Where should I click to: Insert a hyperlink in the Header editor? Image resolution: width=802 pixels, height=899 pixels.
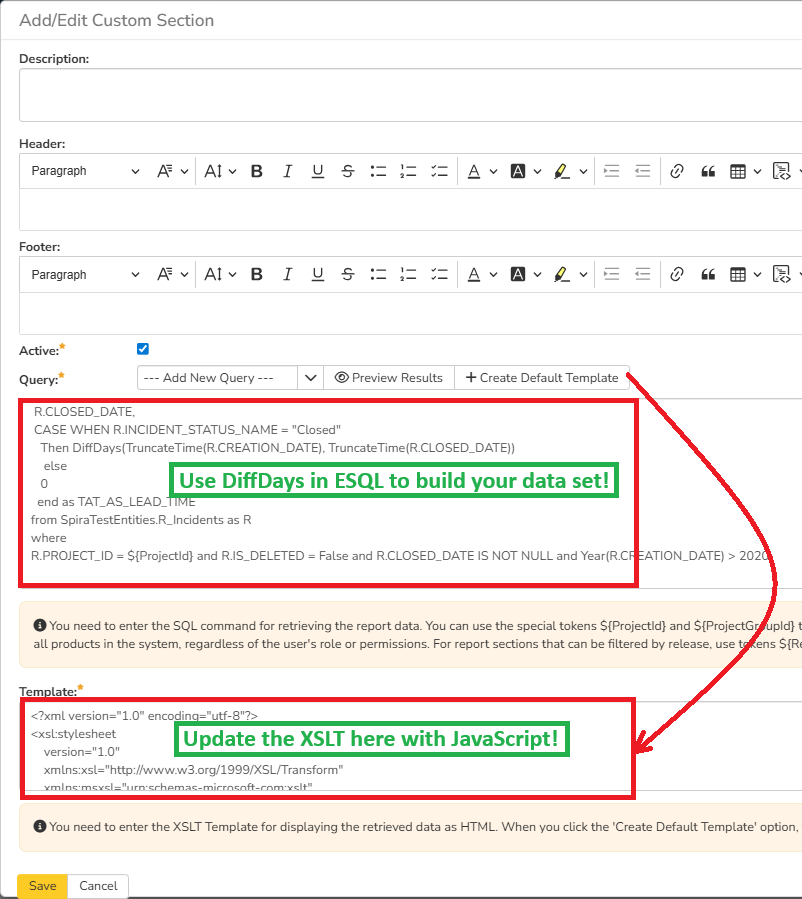[676, 170]
